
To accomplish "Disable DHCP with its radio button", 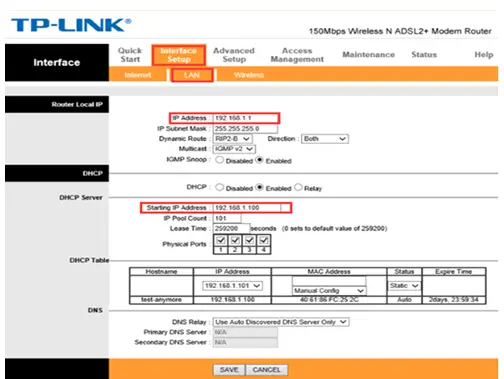I will [219, 187].
